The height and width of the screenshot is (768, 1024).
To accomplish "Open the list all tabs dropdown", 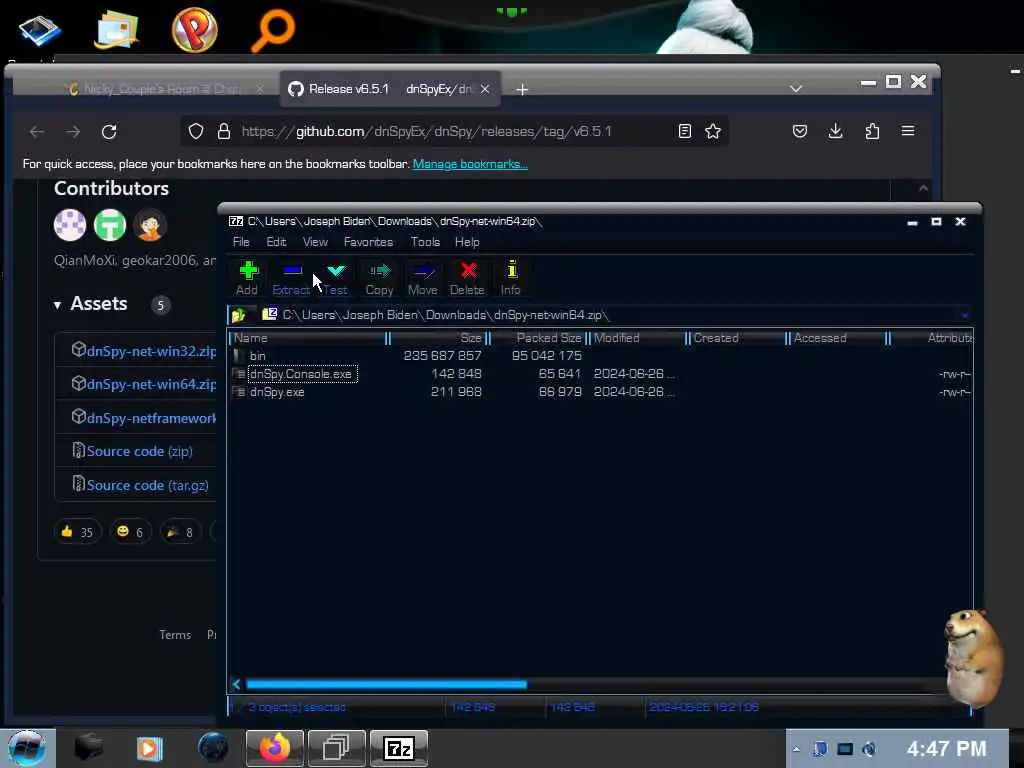I will 795,88.
